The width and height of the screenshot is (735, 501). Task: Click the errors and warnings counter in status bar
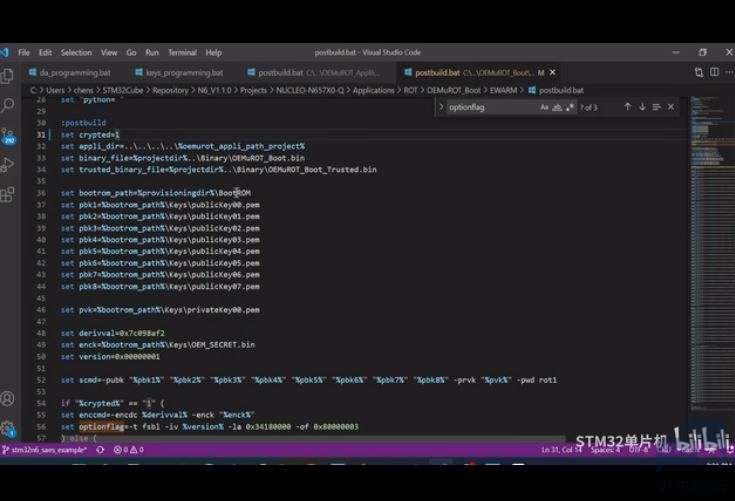click(128, 450)
